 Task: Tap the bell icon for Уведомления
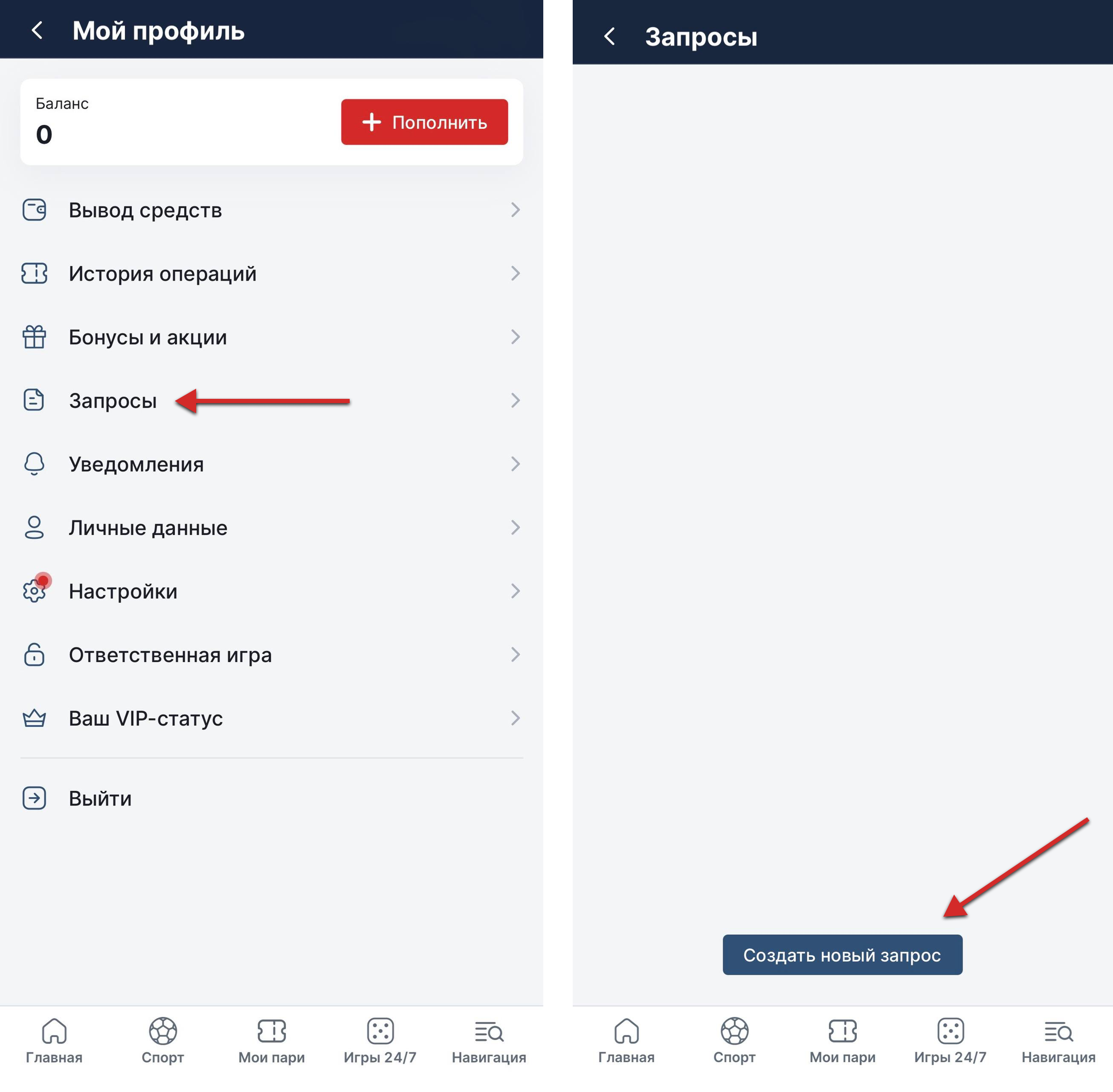35,464
